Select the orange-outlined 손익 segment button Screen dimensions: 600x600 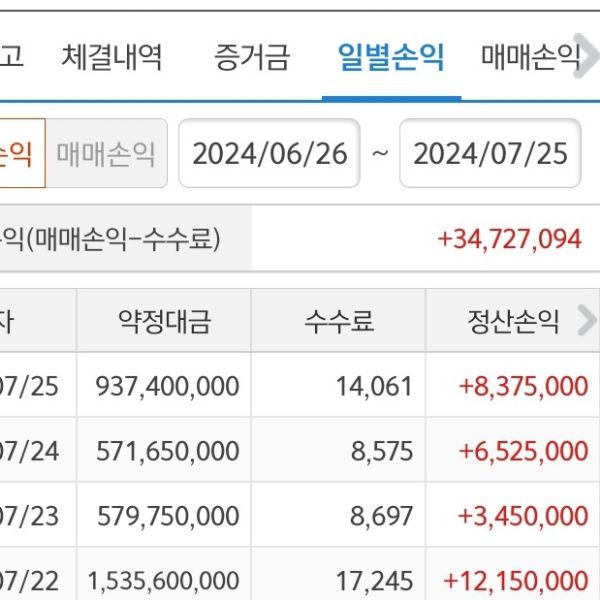pos(20,154)
